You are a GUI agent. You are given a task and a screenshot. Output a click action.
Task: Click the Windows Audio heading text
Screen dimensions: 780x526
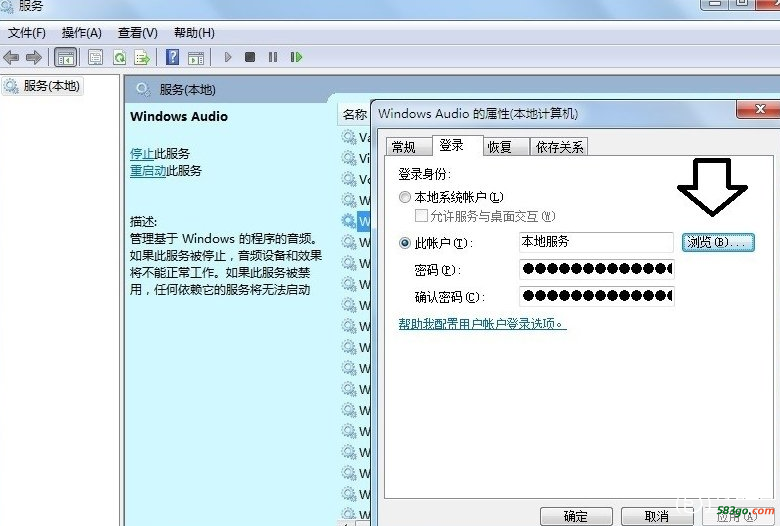pos(179,116)
